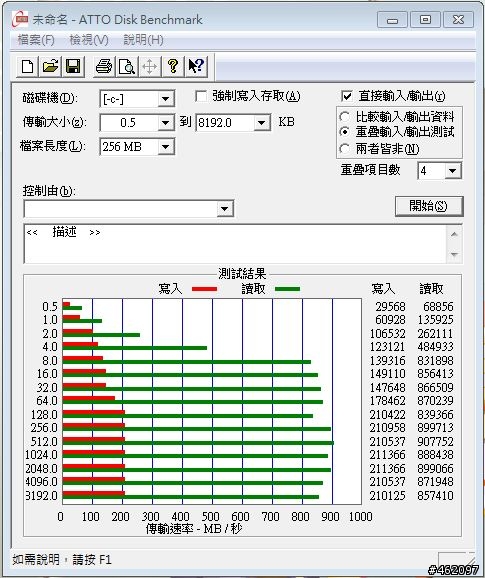The width and height of the screenshot is (485, 578).
Task: Open the 磁碟機 drive dropdown
Action: click(x=166, y=99)
